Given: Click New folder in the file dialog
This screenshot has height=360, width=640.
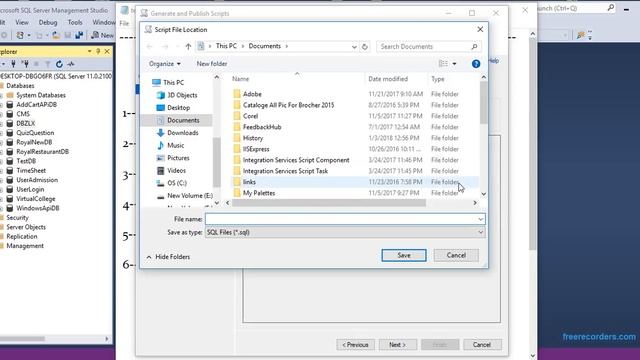Looking at the screenshot, I should (x=212, y=64).
